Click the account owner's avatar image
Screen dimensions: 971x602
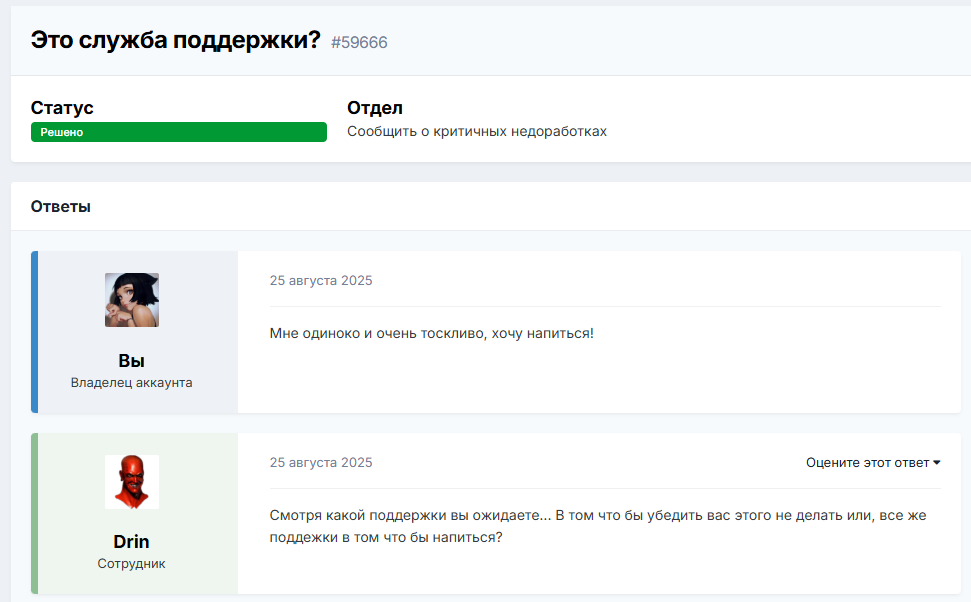click(131, 300)
